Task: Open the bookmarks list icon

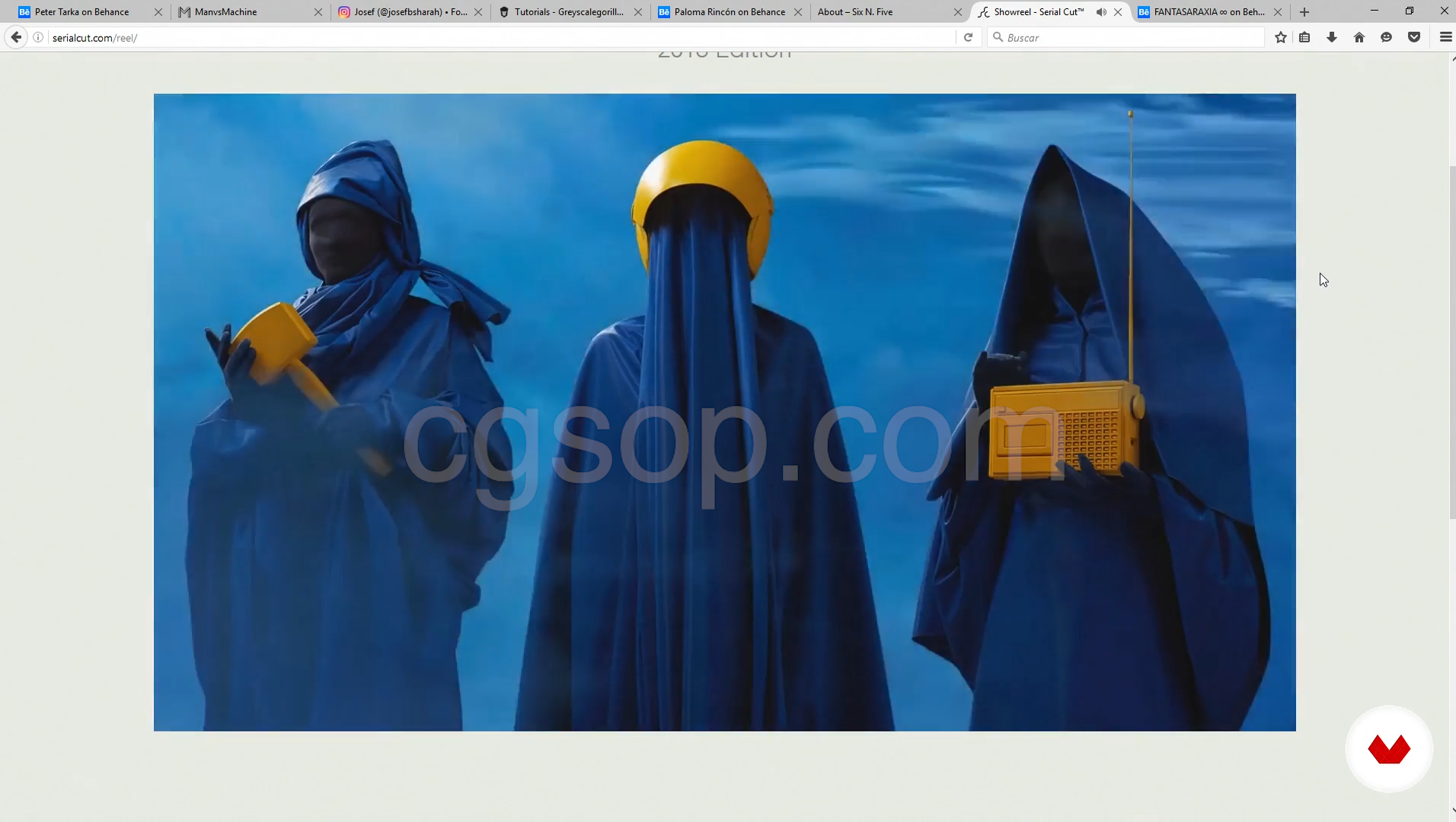Action: coord(1304,37)
